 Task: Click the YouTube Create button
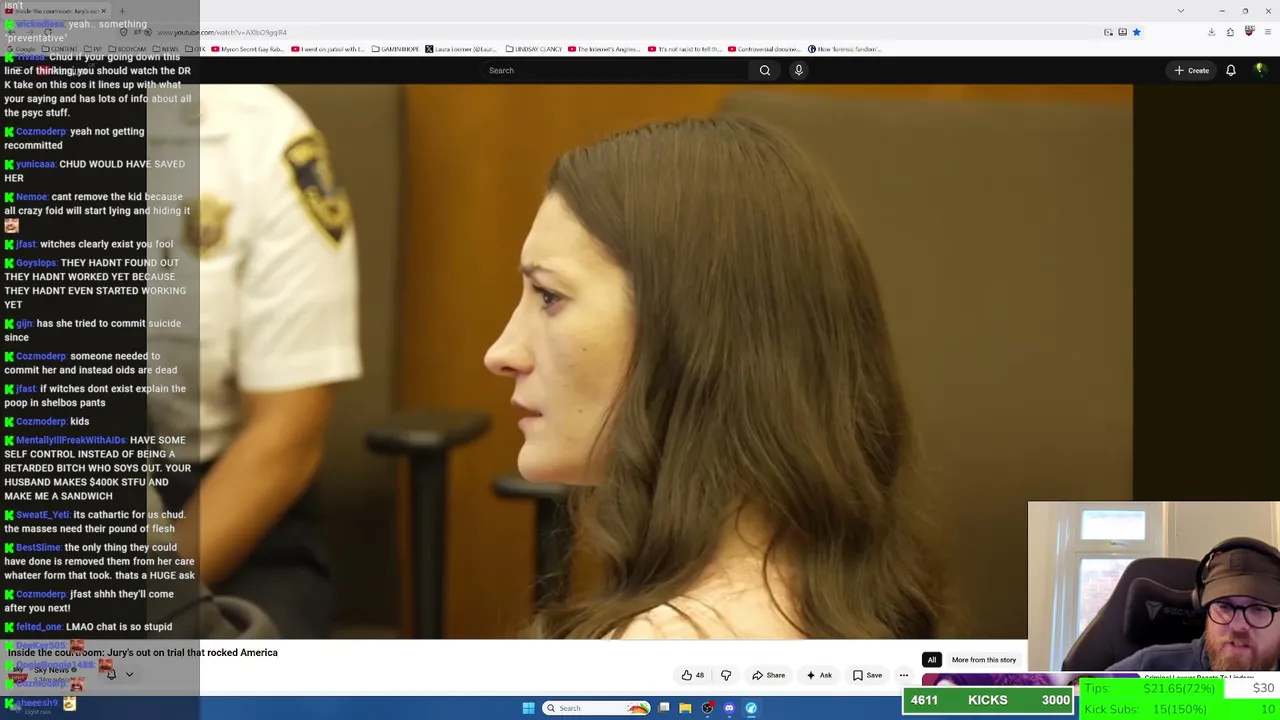tap(1192, 70)
